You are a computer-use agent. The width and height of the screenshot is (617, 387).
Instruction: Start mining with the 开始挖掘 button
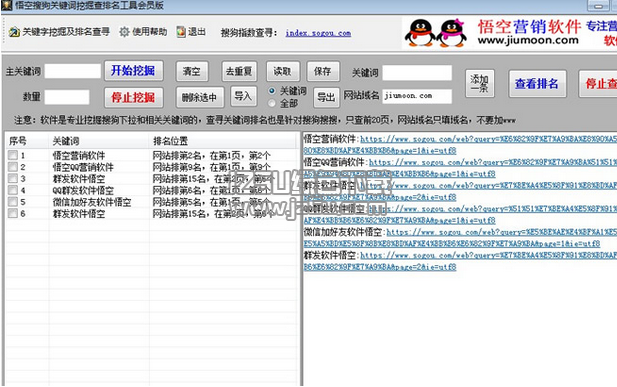[134, 71]
